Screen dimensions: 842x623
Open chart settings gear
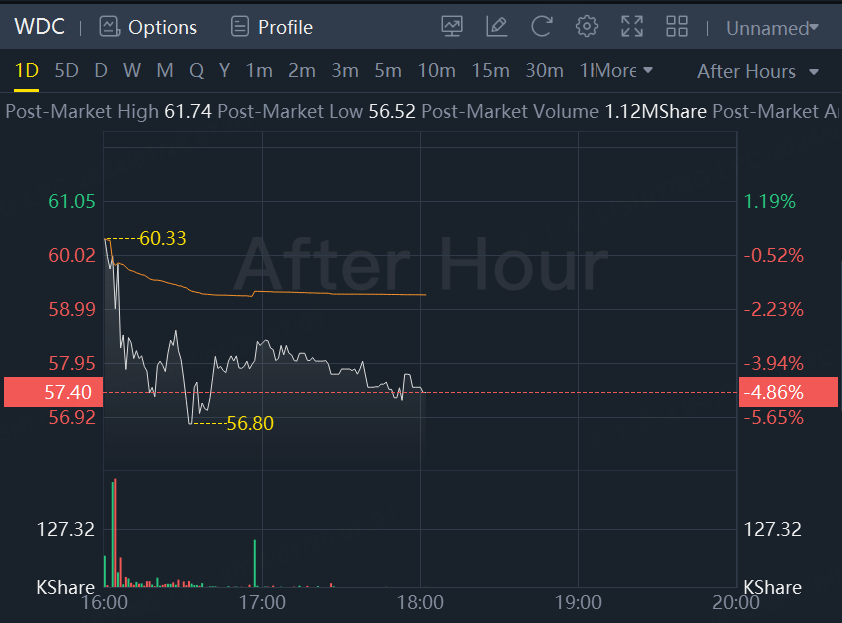coord(587,27)
